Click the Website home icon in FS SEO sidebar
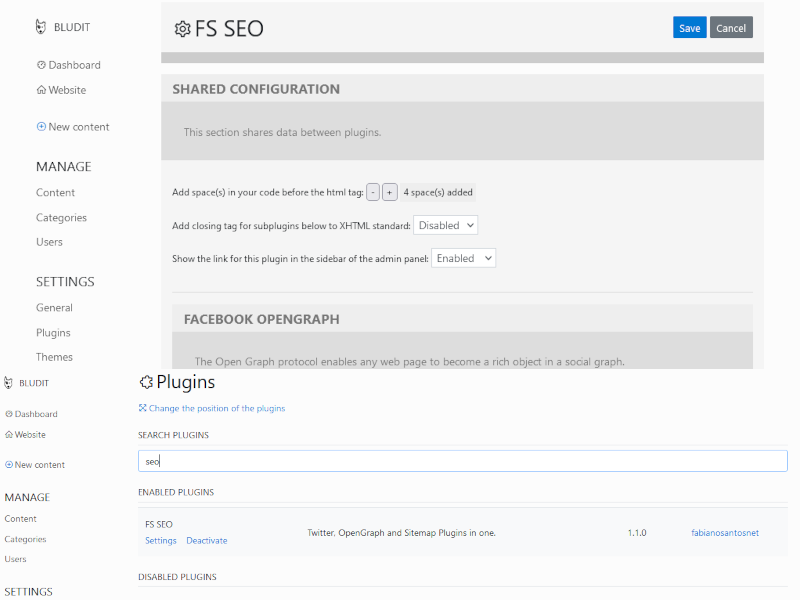800x600 pixels. [x=41, y=90]
